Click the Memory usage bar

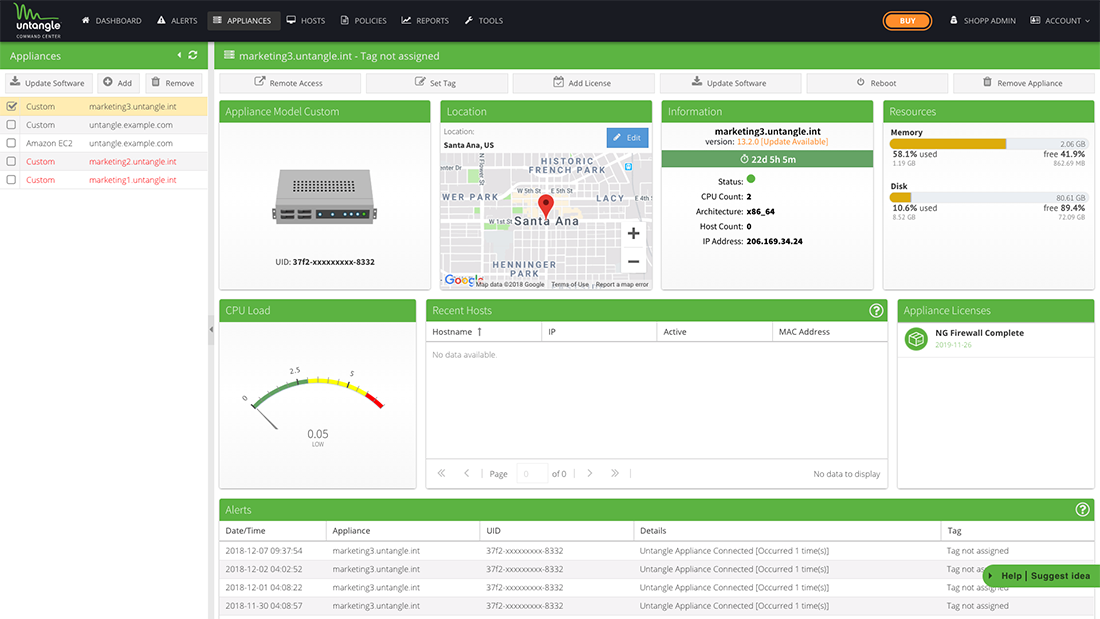click(988, 144)
